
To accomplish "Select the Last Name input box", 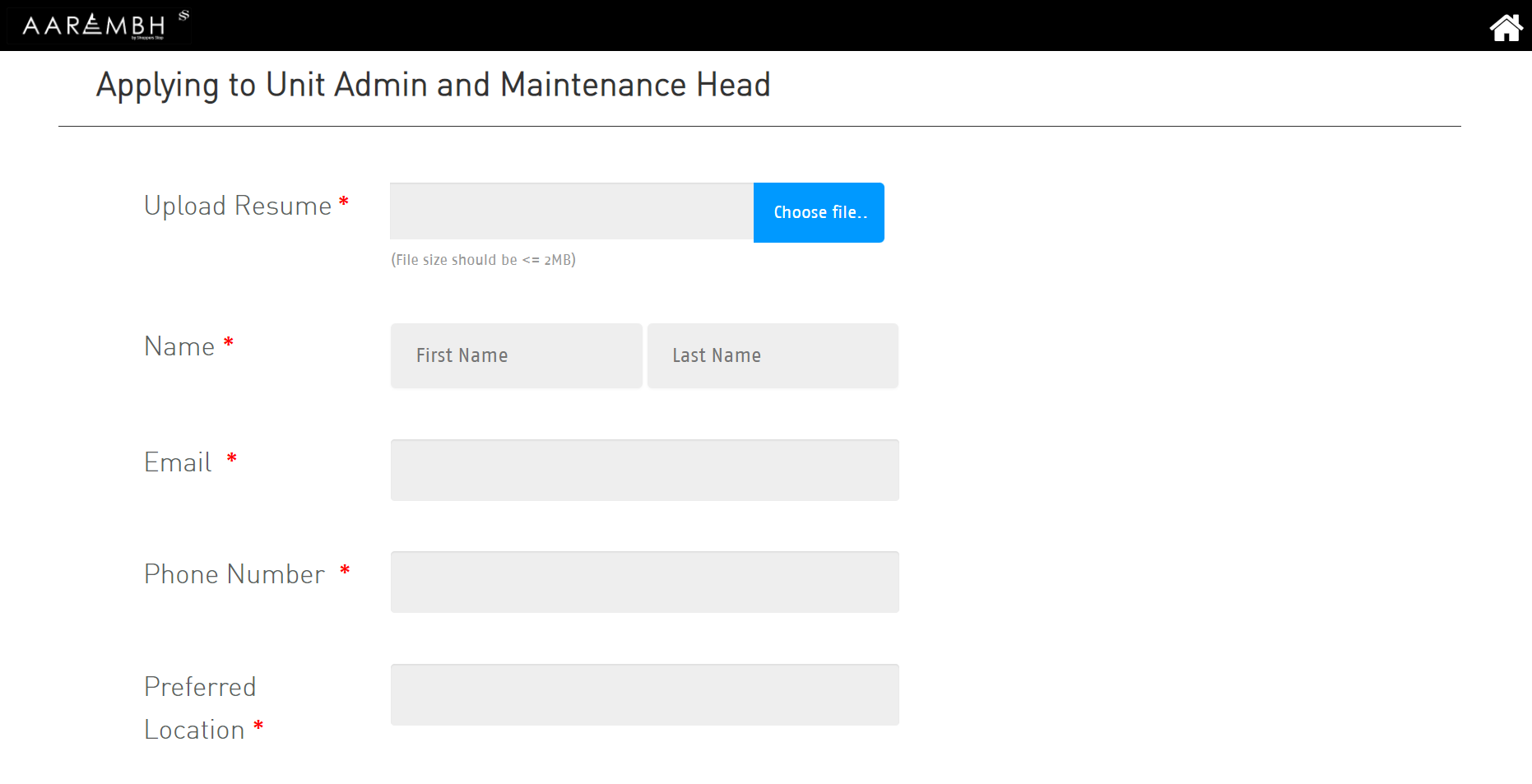I will point(772,355).
